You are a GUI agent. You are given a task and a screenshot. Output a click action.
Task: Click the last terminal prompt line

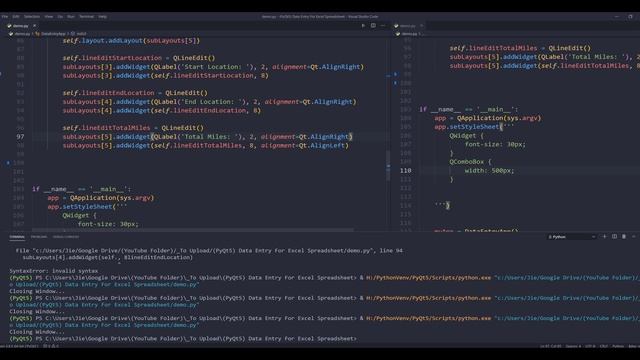tap(183, 339)
